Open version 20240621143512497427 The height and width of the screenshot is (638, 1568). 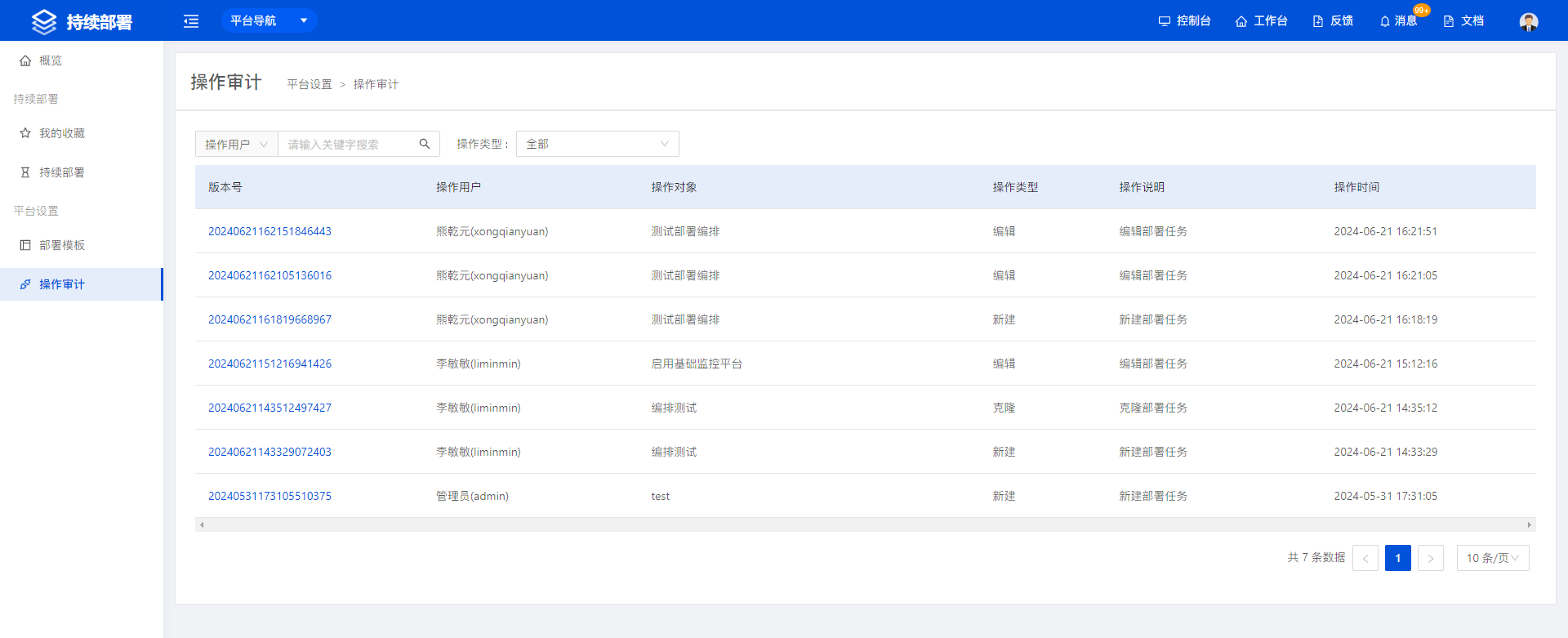[269, 408]
